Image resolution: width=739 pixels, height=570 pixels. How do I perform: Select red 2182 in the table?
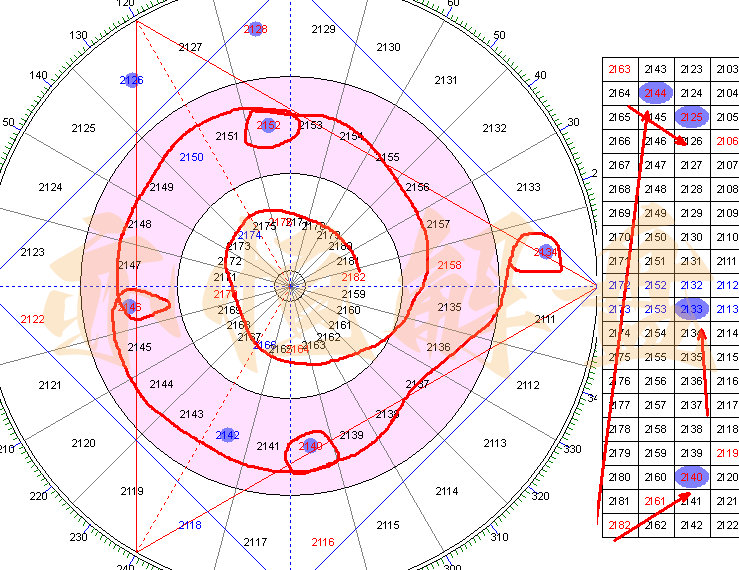click(x=619, y=525)
